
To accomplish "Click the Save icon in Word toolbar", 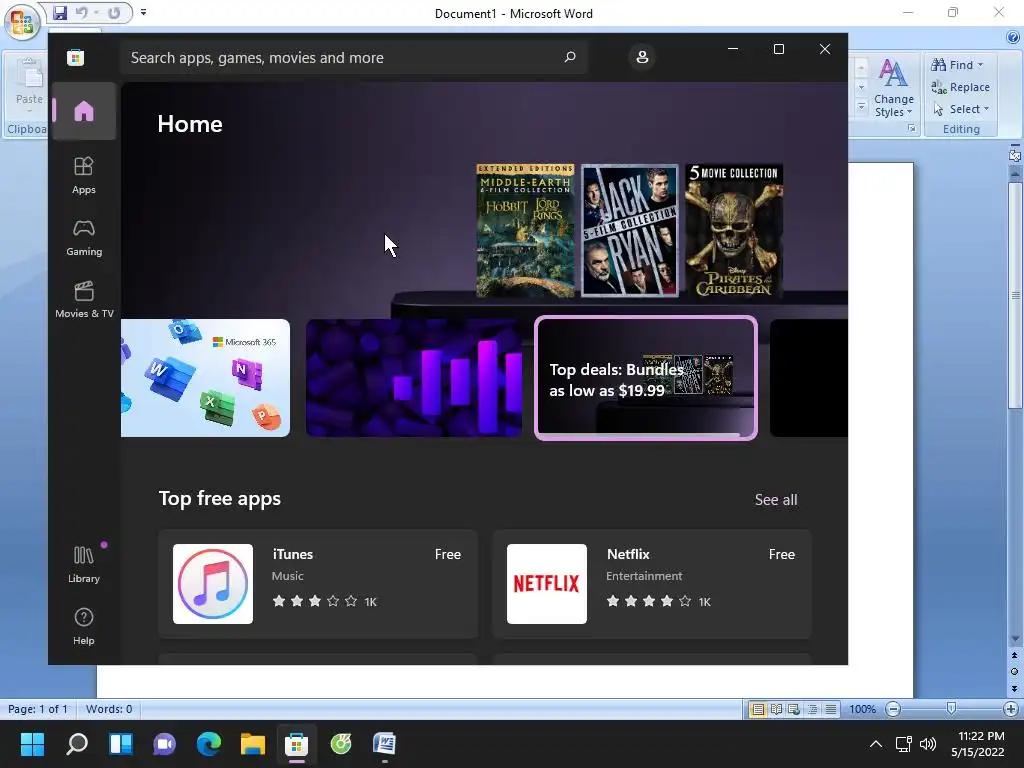I will pyautogui.click(x=60, y=12).
